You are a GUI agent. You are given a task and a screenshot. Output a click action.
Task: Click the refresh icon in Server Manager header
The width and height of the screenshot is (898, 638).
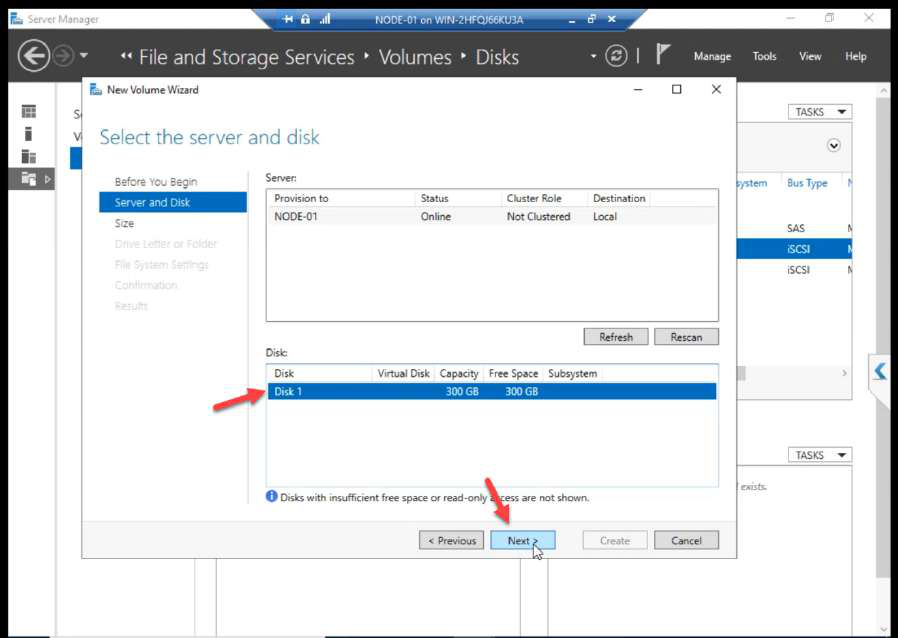pyautogui.click(x=616, y=56)
